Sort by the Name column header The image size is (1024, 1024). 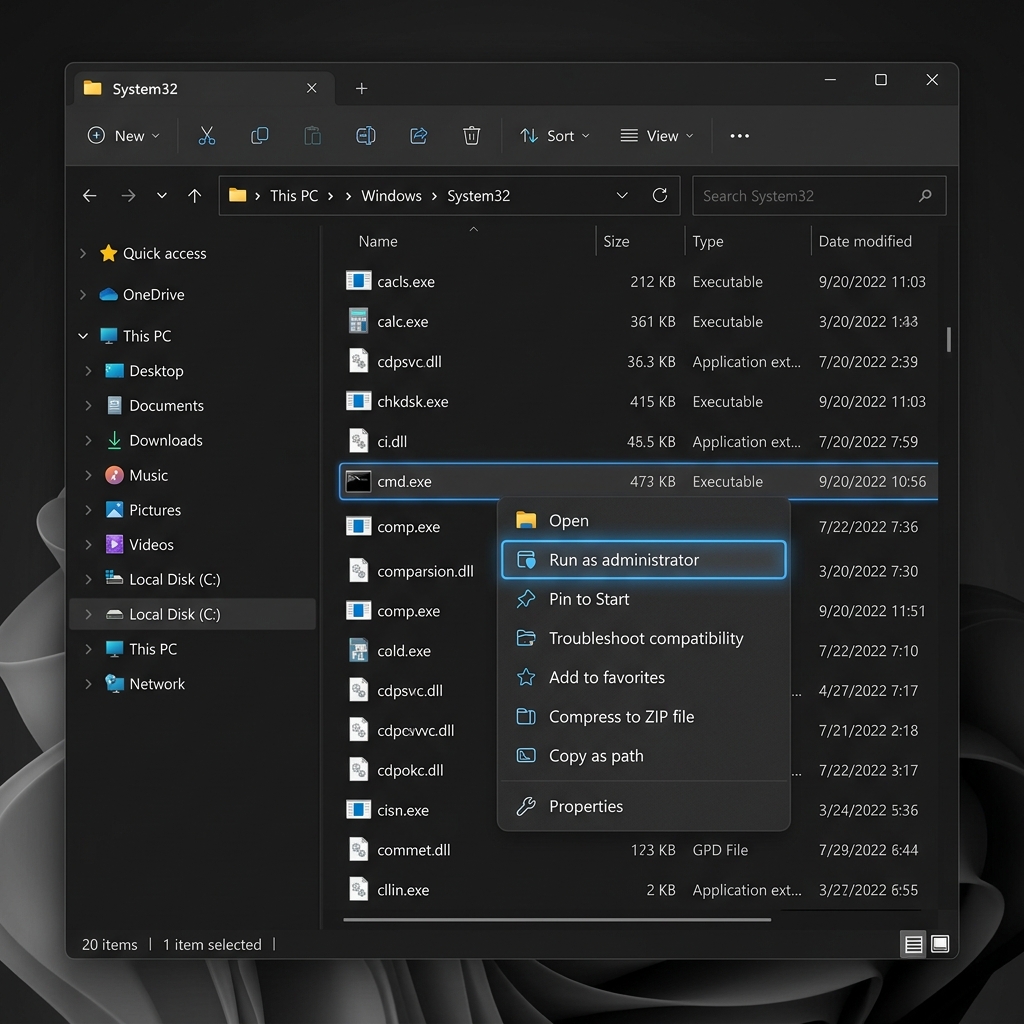click(377, 241)
